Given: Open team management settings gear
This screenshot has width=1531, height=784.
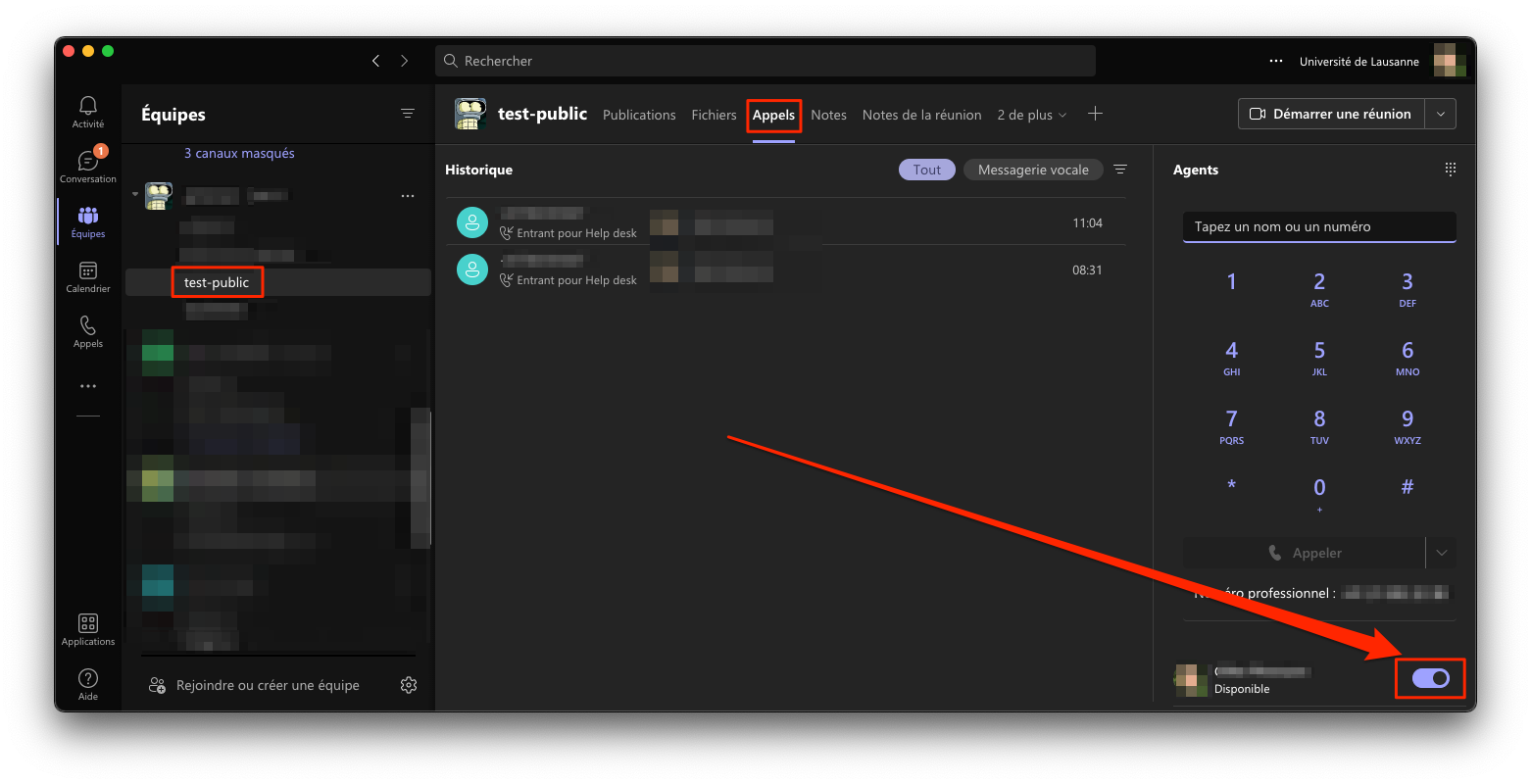Looking at the screenshot, I should (409, 685).
